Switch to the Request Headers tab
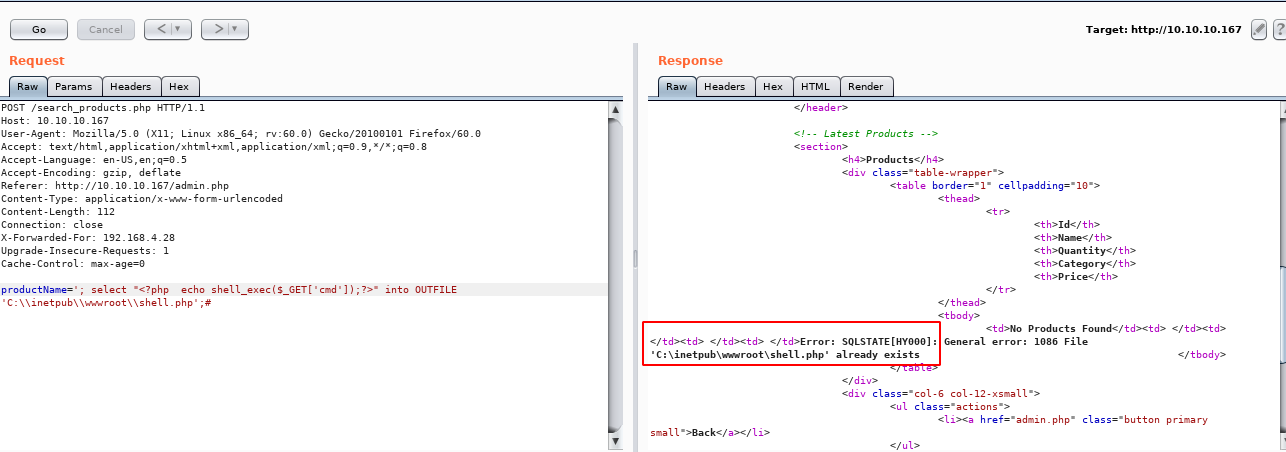Screen dimensions: 1286x452 point(131,87)
